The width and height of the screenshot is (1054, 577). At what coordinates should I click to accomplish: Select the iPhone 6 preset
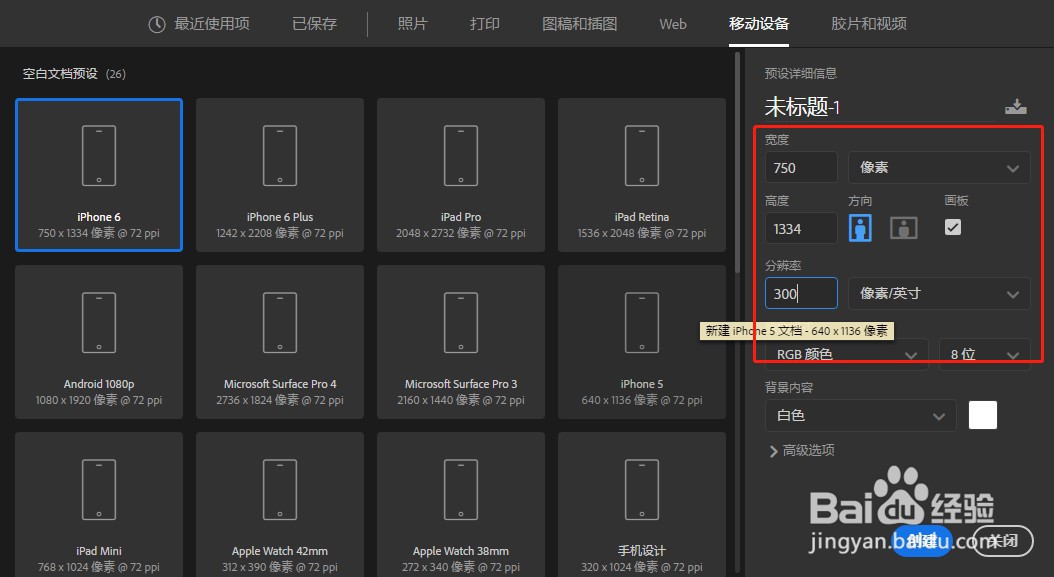pyautogui.click(x=99, y=175)
